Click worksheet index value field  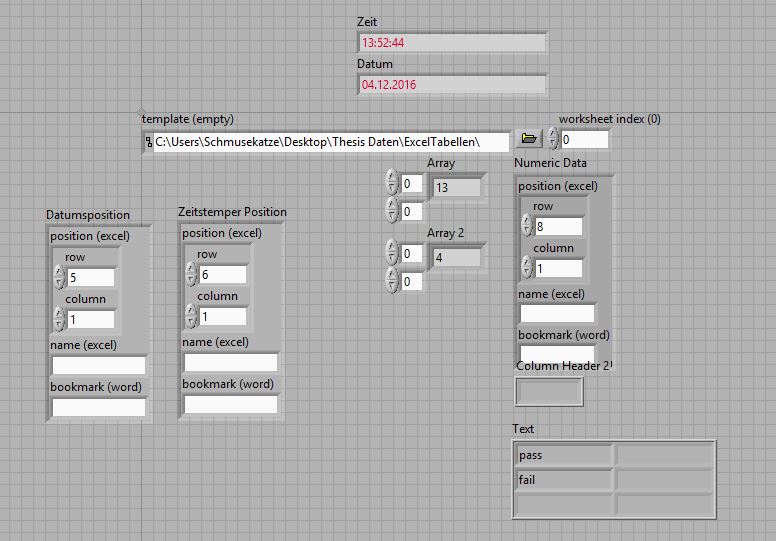point(584,140)
